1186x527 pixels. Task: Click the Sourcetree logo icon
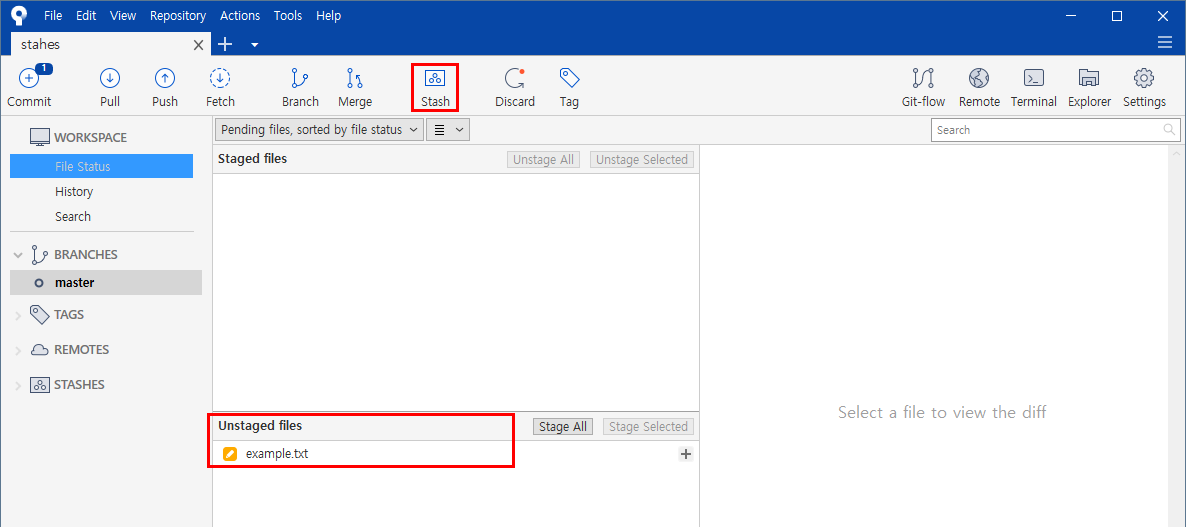click(x=19, y=15)
